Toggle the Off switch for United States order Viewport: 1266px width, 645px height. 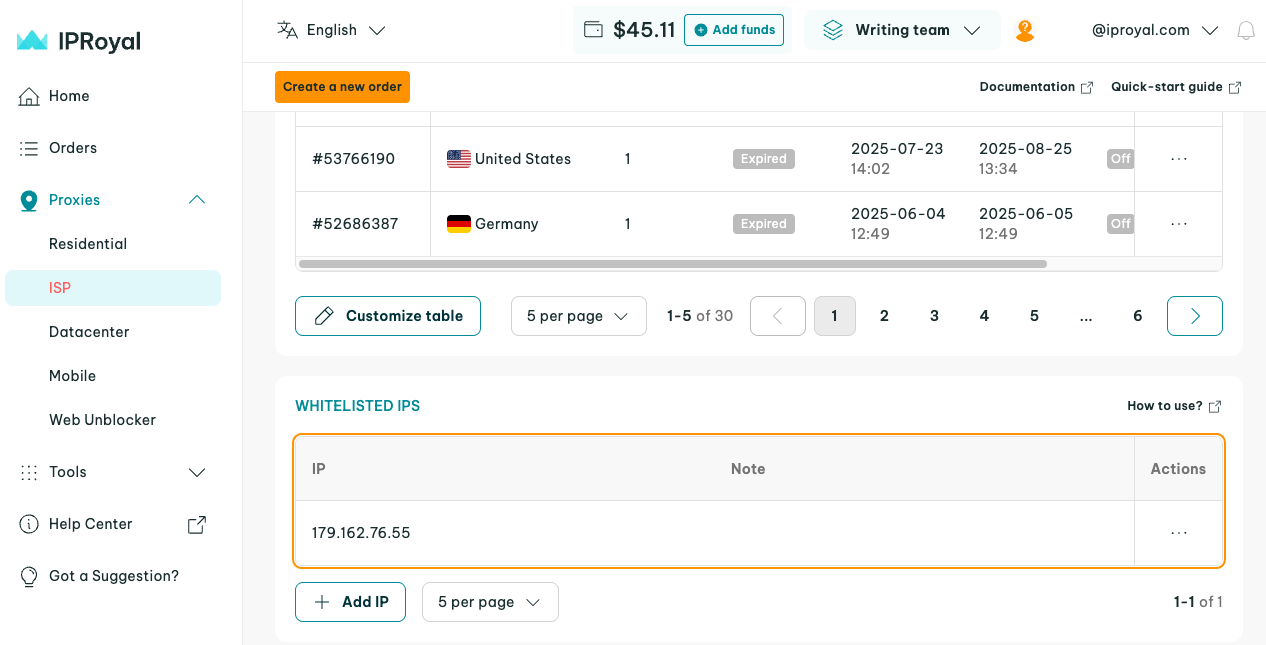(x=1120, y=159)
